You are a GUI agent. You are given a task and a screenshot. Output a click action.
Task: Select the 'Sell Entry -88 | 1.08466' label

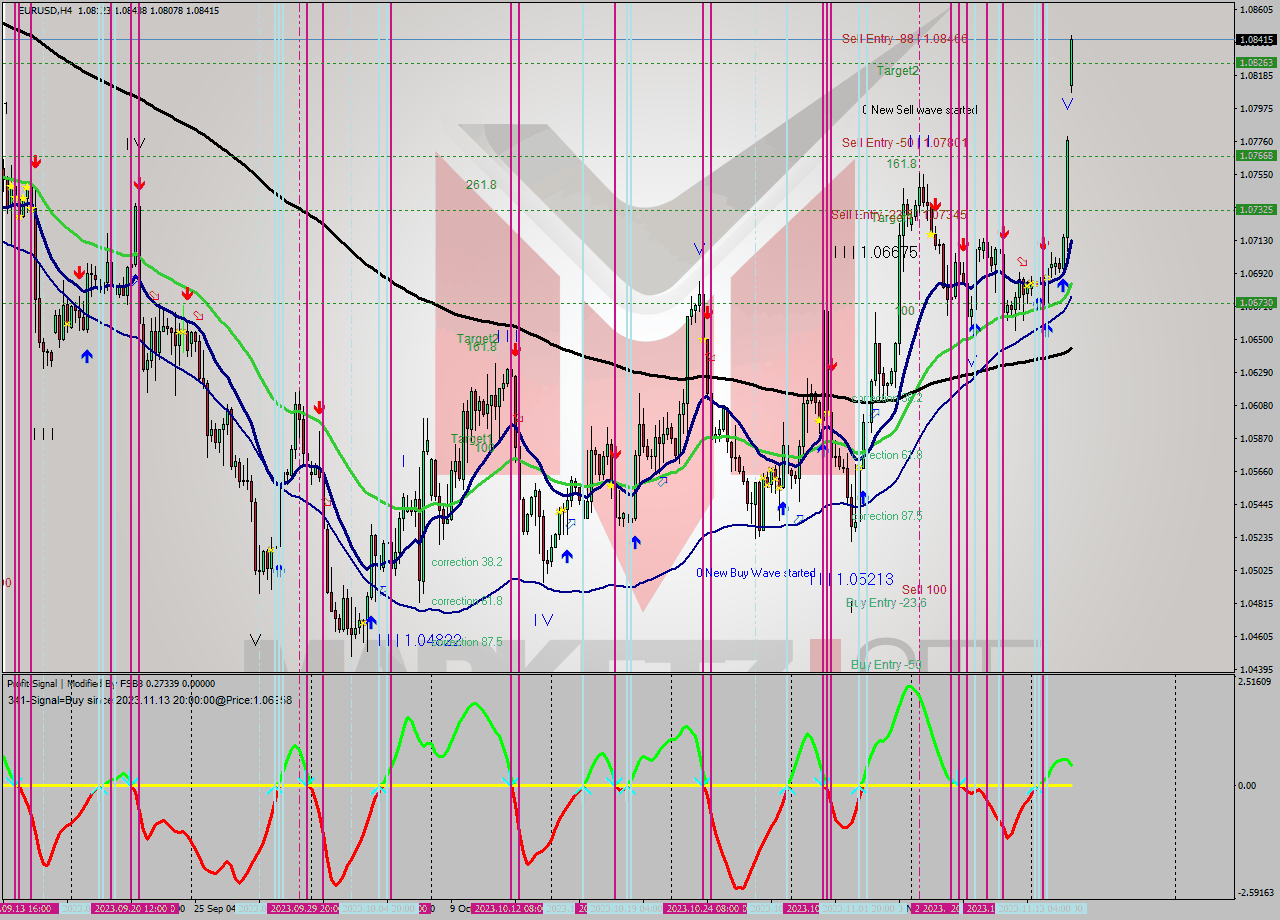tap(904, 38)
